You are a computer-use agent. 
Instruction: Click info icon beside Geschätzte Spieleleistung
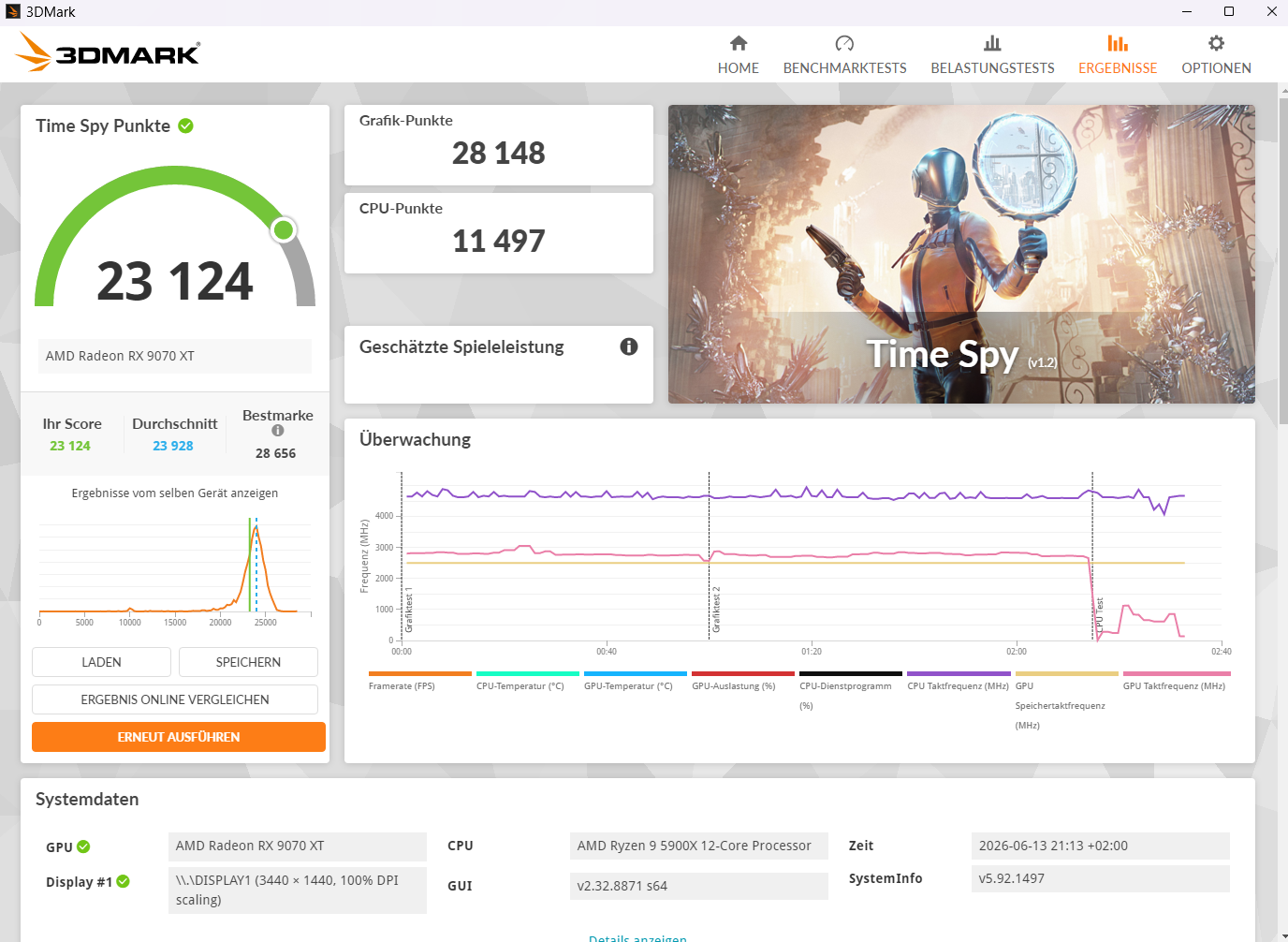click(x=629, y=346)
